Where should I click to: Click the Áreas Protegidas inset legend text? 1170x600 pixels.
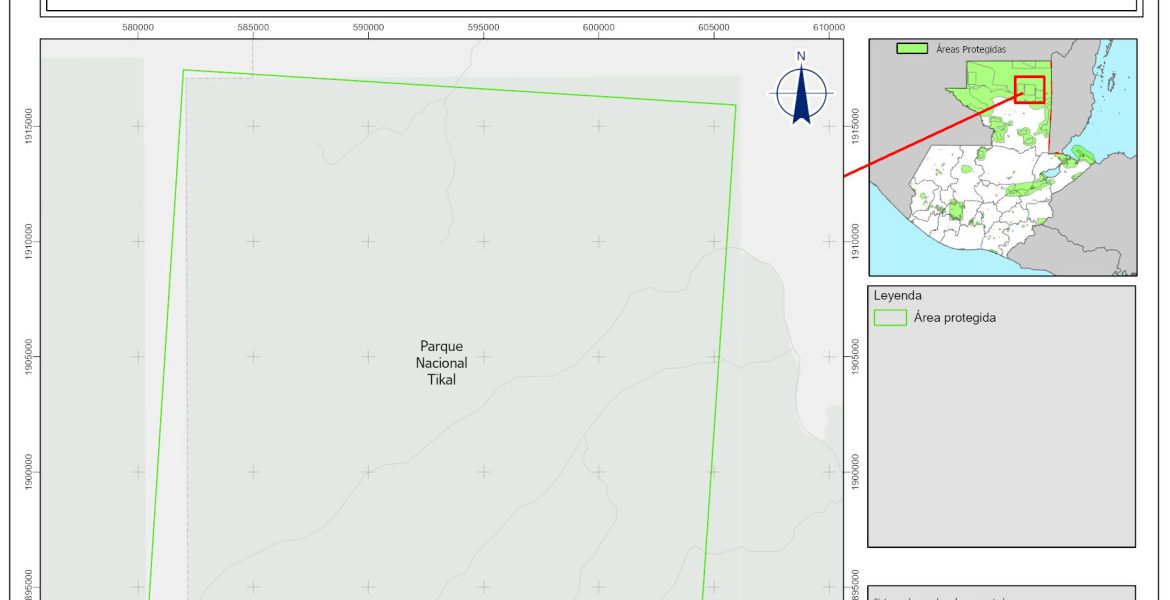pyautogui.click(x=970, y=48)
